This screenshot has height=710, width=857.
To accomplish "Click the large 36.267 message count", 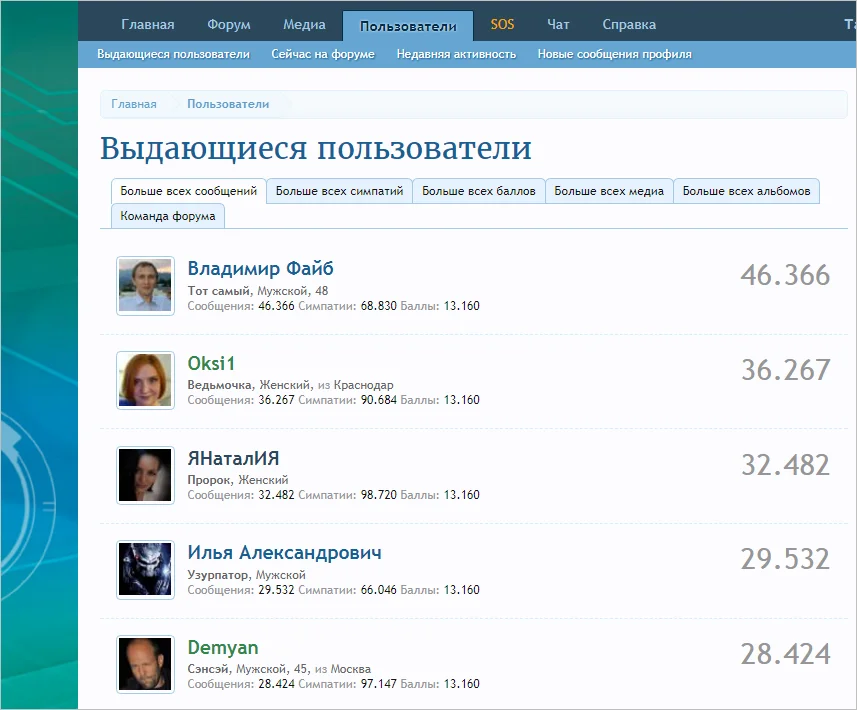I will 785,370.
